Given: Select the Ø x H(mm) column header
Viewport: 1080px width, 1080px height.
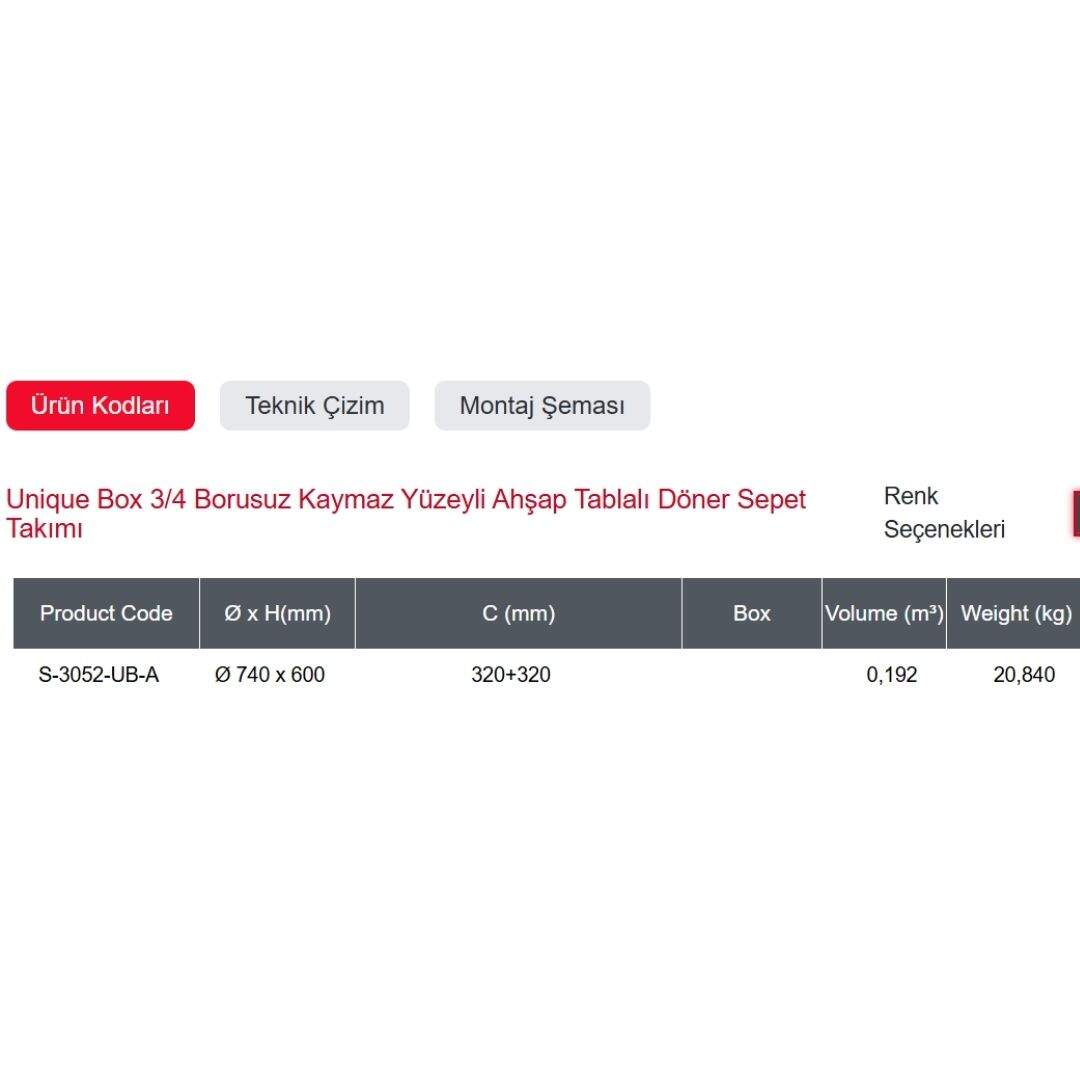Looking at the screenshot, I should tap(277, 613).
